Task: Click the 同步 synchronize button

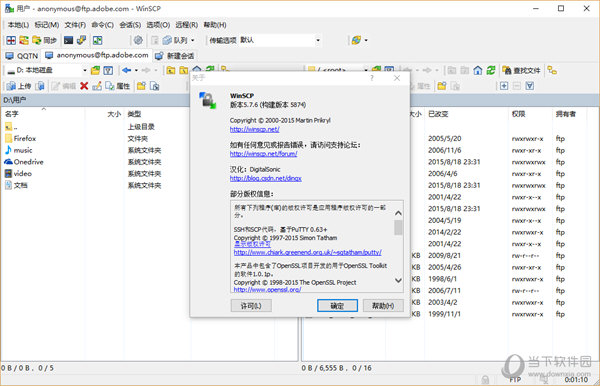Action: coord(44,40)
